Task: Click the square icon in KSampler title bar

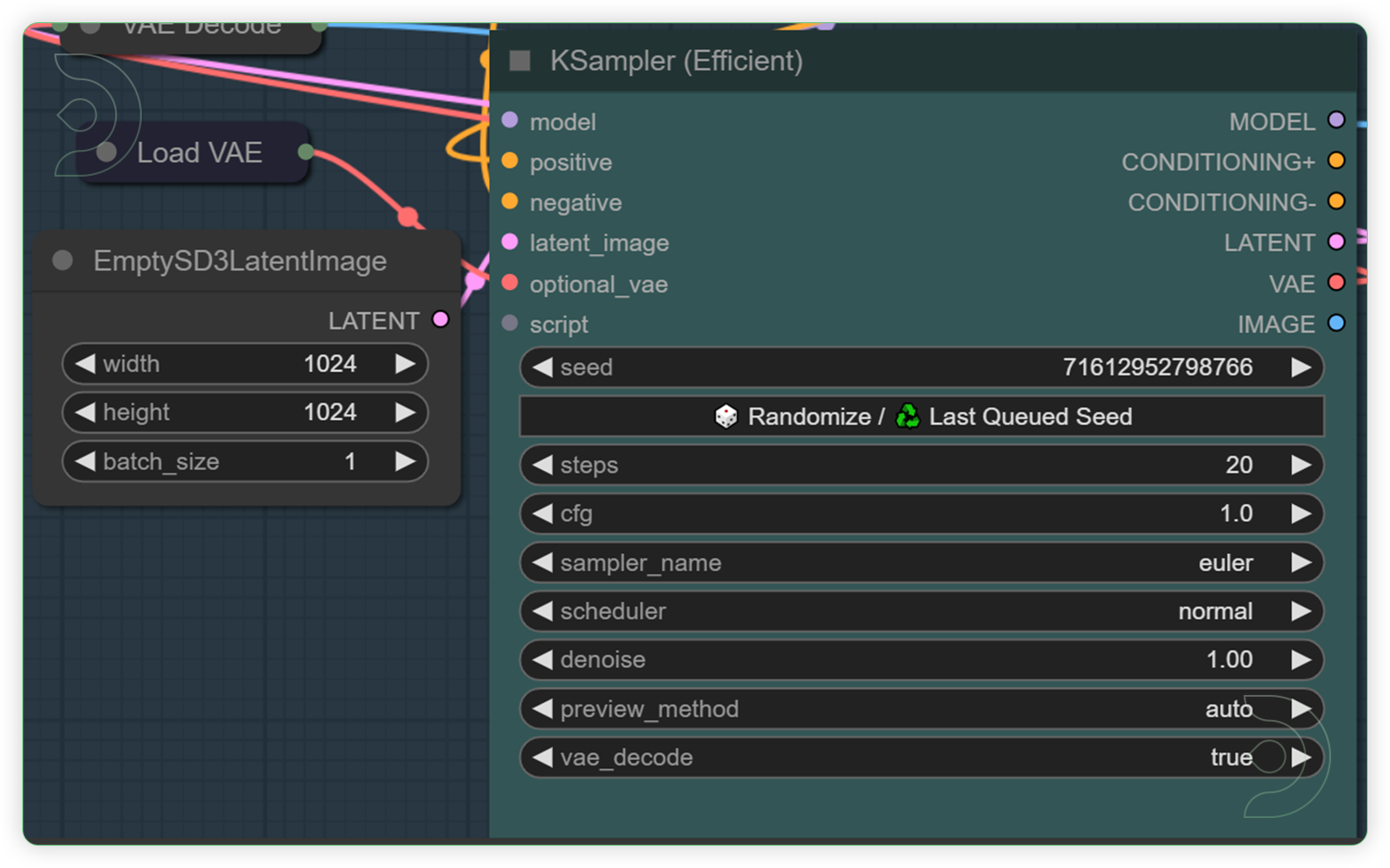Action: pos(518,60)
